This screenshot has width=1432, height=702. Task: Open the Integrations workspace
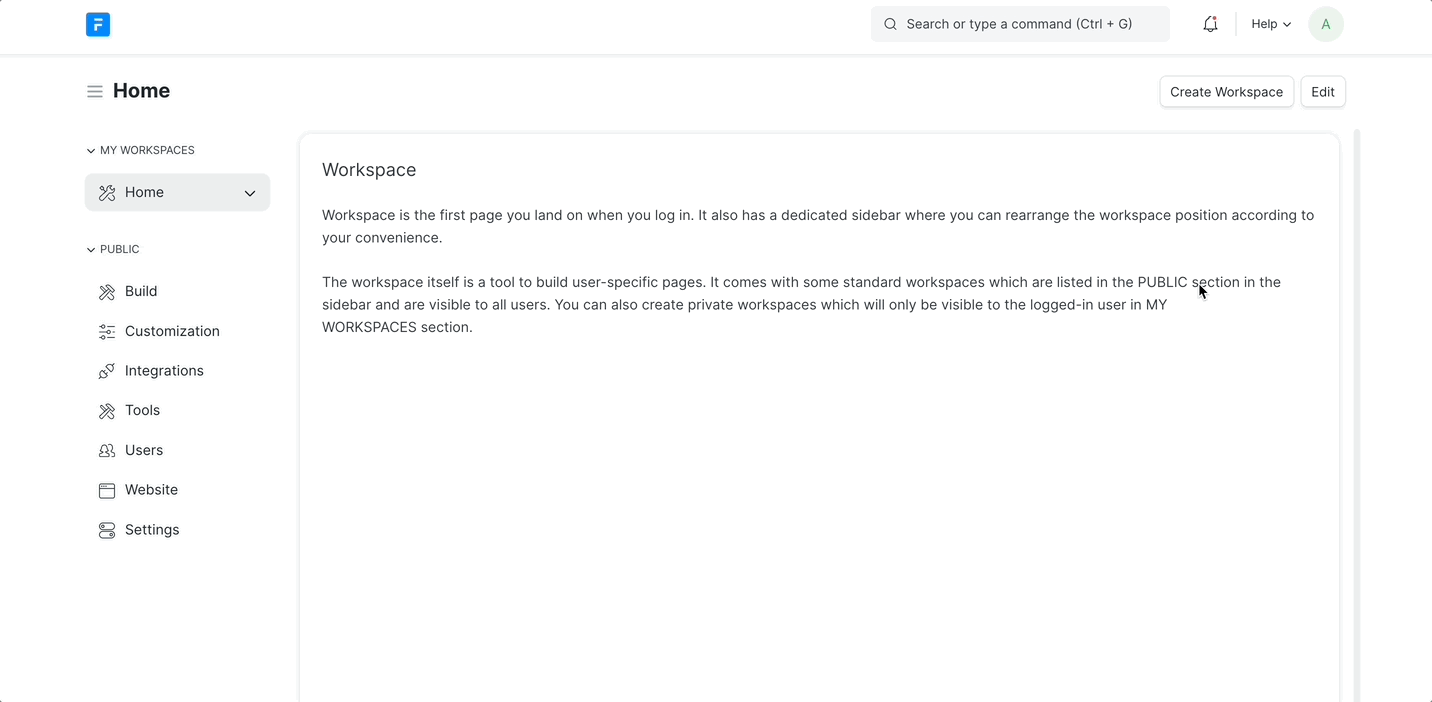point(164,371)
